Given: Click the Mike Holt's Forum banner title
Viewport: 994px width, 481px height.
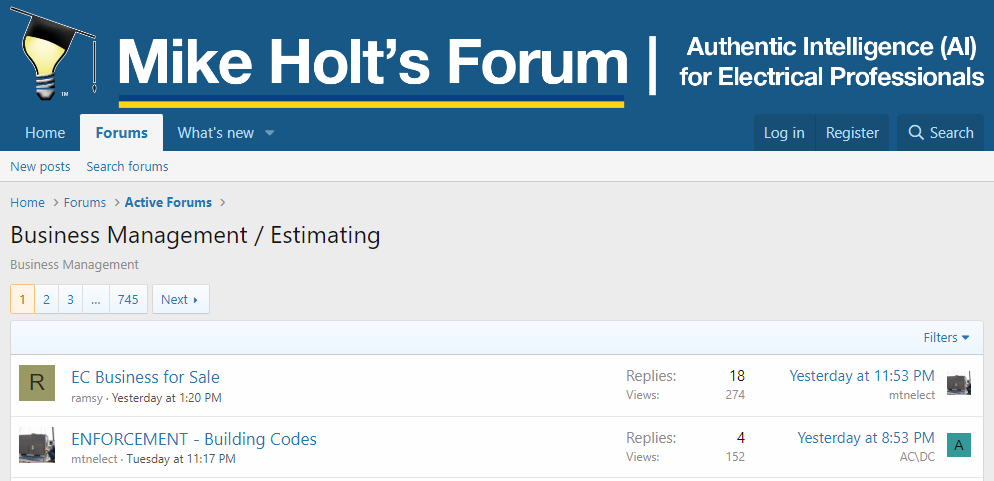Looking at the screenshot, I should tap(373, 61).
